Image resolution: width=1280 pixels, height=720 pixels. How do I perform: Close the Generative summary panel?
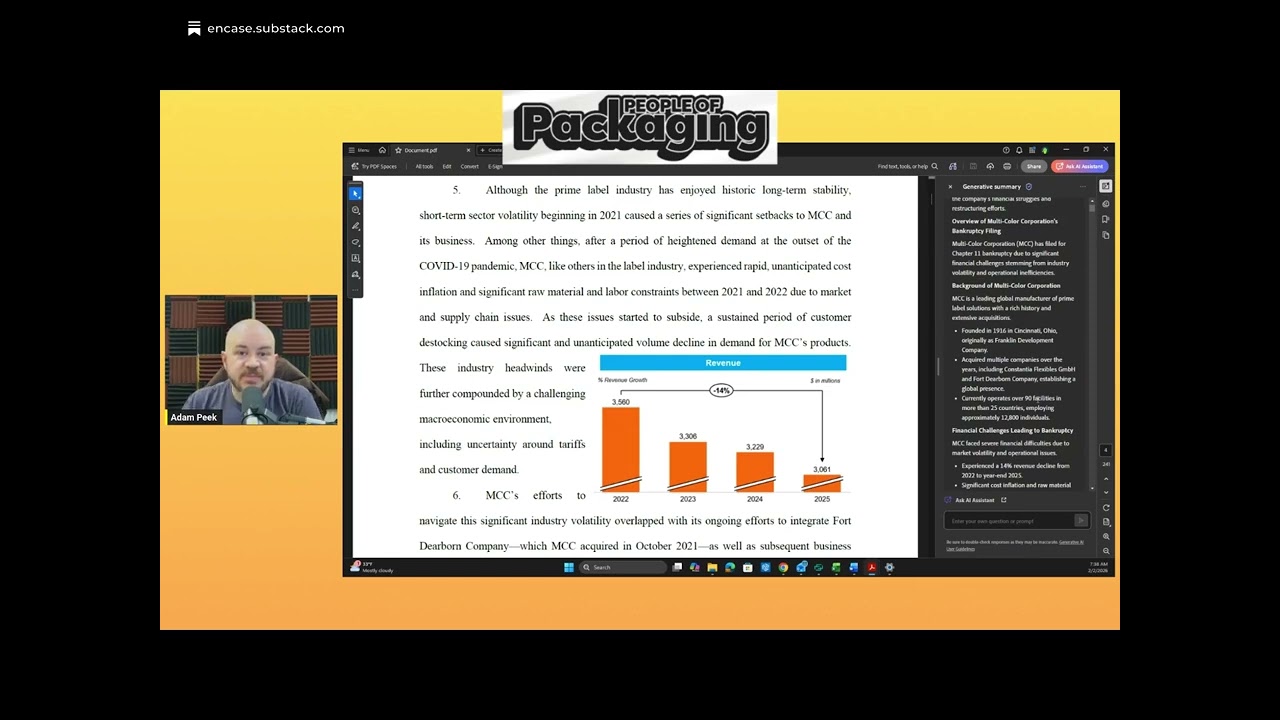(950, 186)
